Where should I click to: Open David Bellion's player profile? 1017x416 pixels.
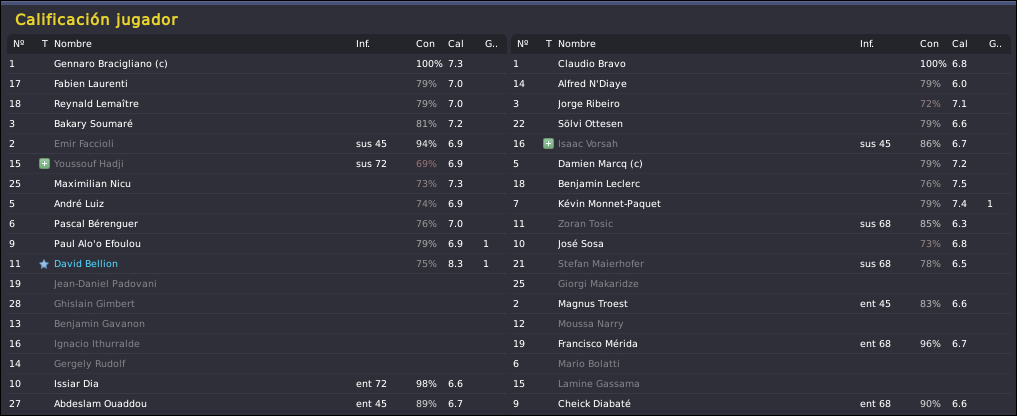tap(86, 264)
